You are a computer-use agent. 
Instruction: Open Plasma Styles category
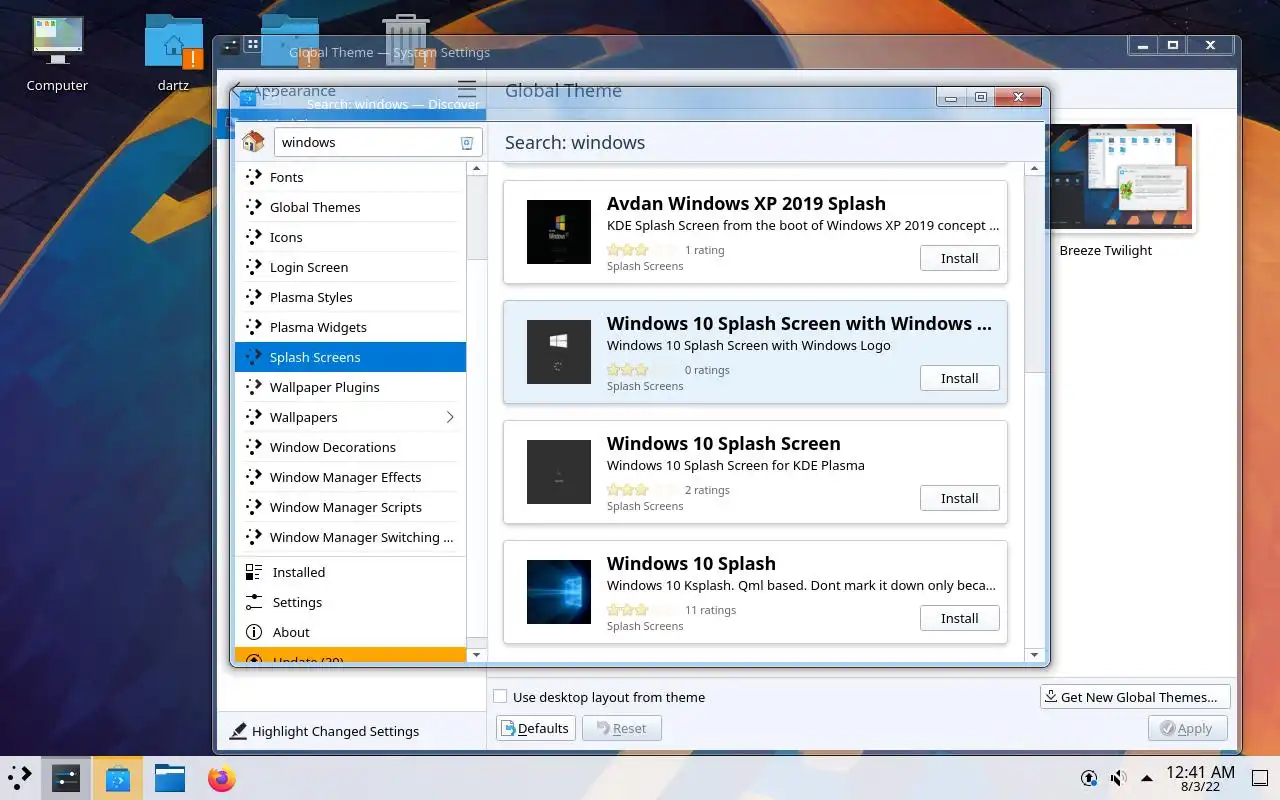point(350,297)
